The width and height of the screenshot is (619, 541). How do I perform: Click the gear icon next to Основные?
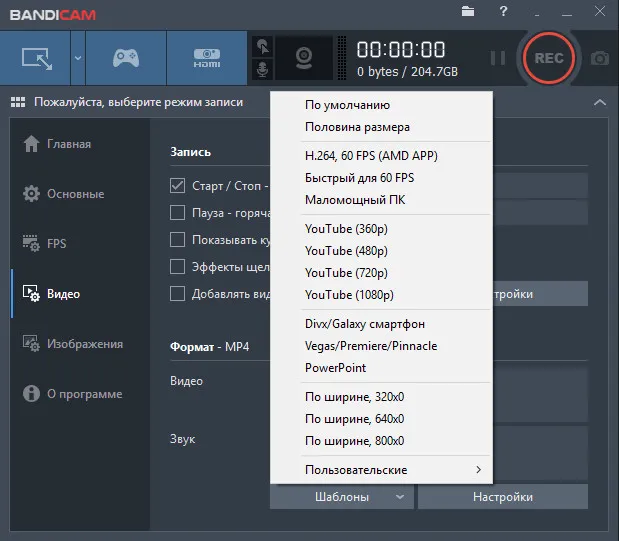point(31,194)
